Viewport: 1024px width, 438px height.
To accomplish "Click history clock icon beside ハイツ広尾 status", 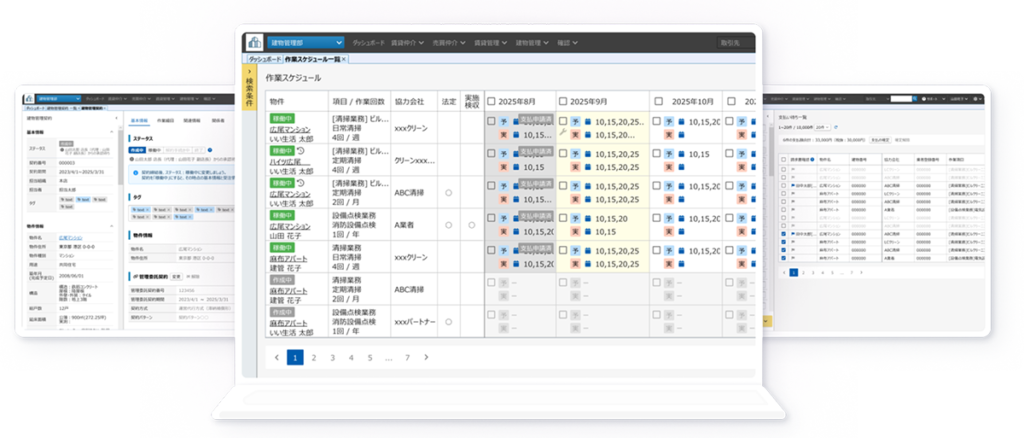I will point(301,150).
